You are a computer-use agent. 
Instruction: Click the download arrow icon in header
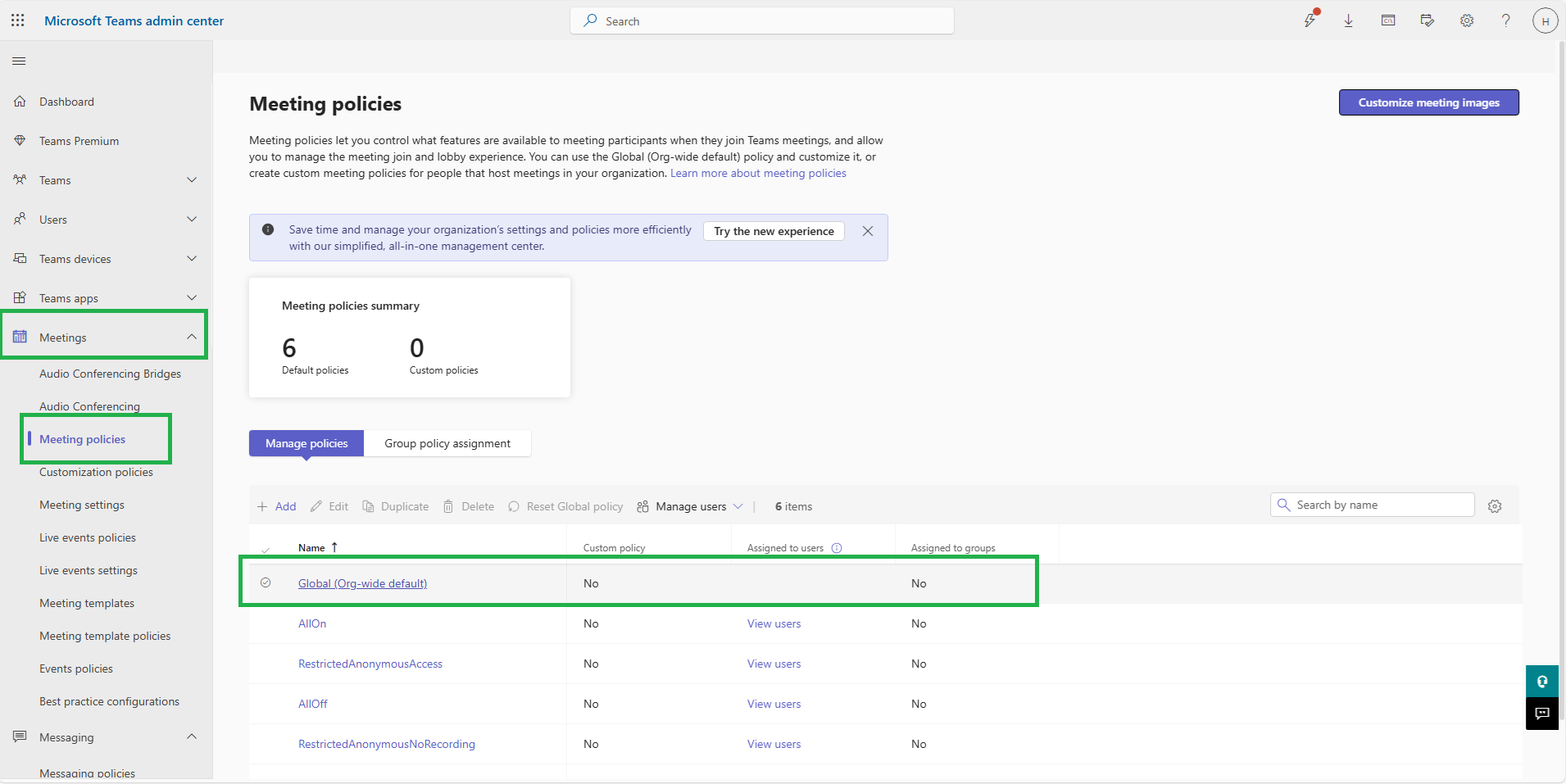1348,20
